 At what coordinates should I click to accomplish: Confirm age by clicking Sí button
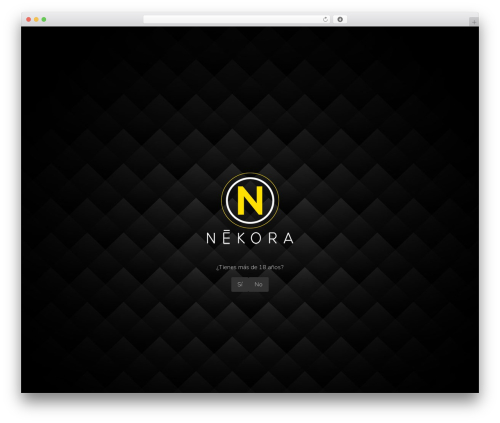coord(240,284)
